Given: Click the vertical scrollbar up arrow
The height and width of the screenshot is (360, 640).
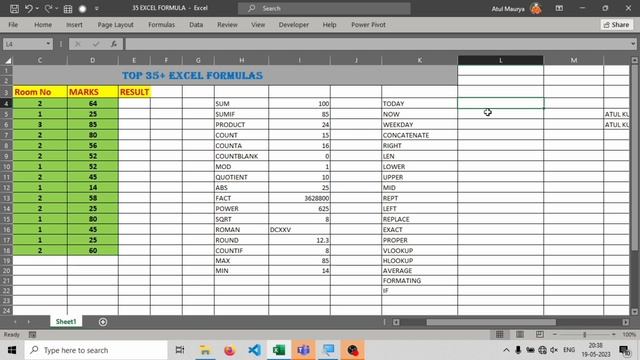Looking at the screenshot, I should click(634, 60).
